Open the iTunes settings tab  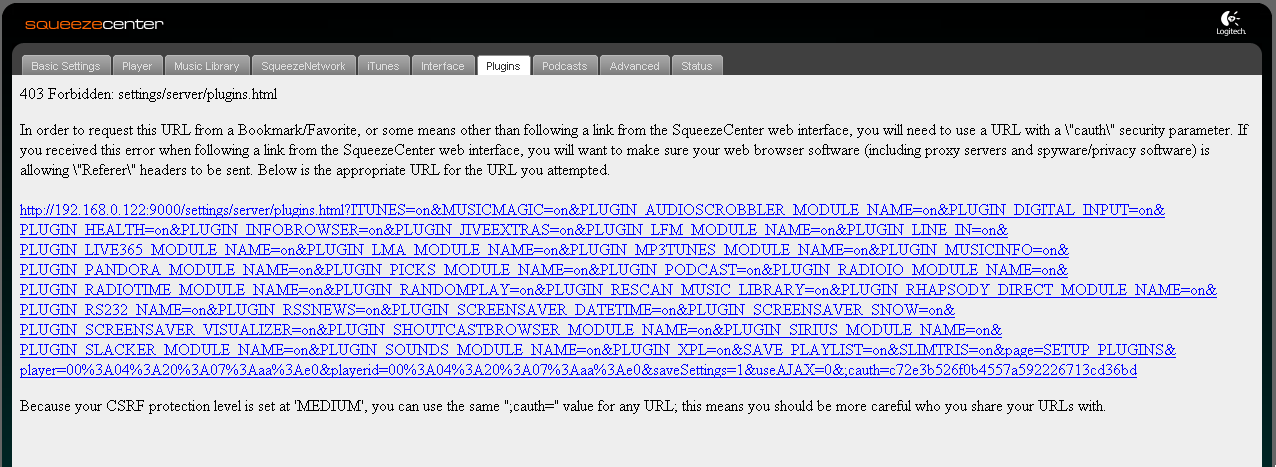click(383, 66)
